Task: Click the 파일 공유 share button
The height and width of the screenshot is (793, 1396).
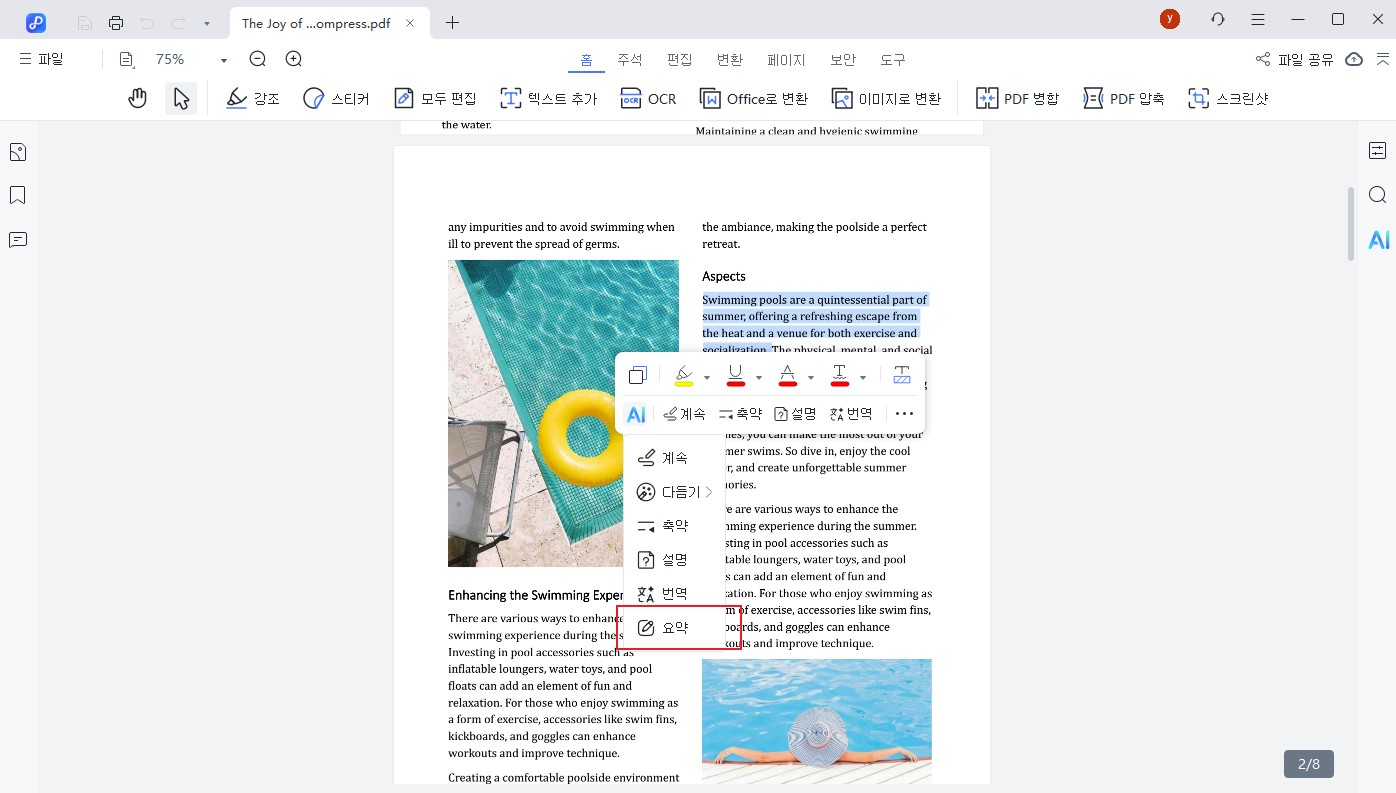Action: [1295, 59]
